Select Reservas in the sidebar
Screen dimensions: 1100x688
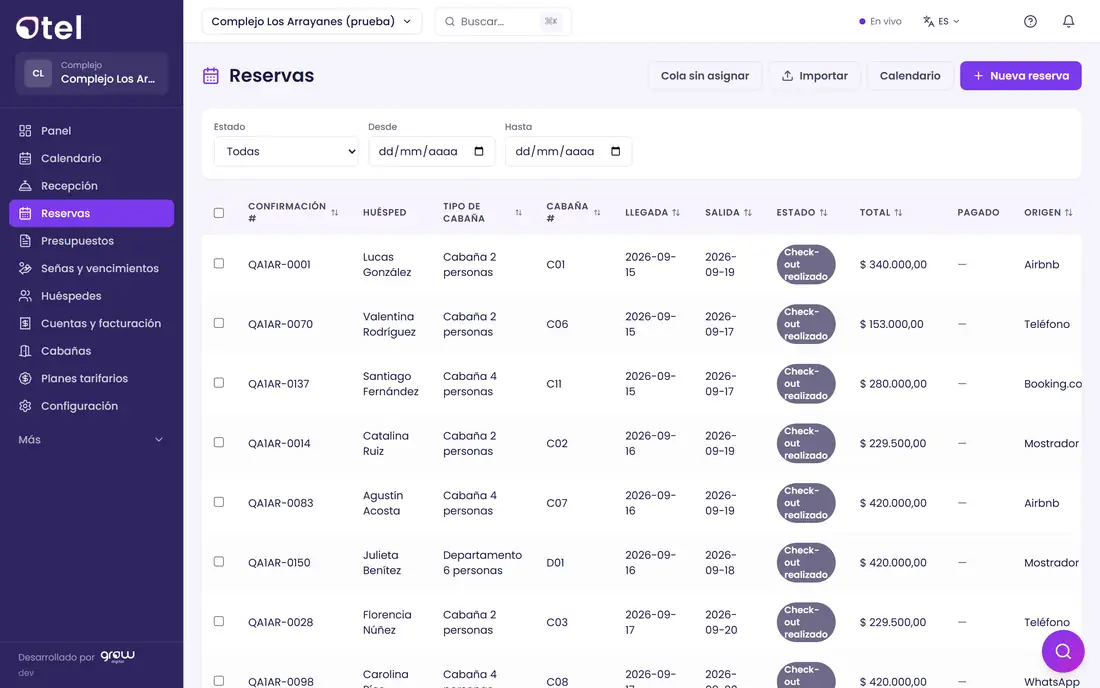click(x=91, y=213)
